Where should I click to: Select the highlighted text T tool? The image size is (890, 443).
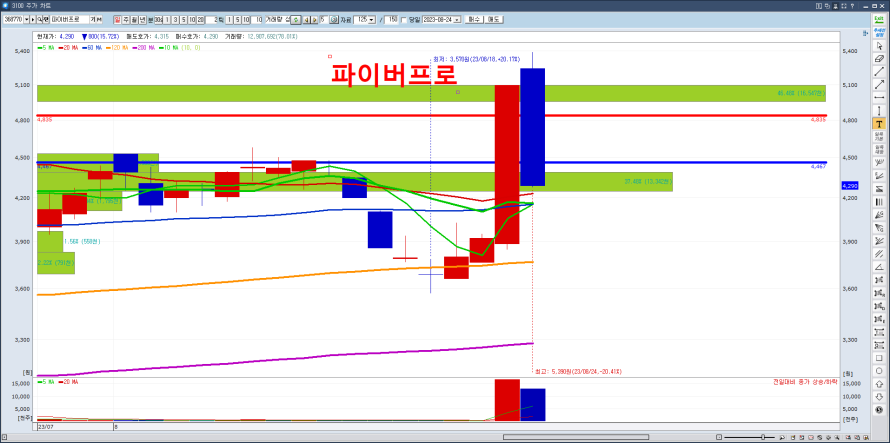[x=879, y=124]
